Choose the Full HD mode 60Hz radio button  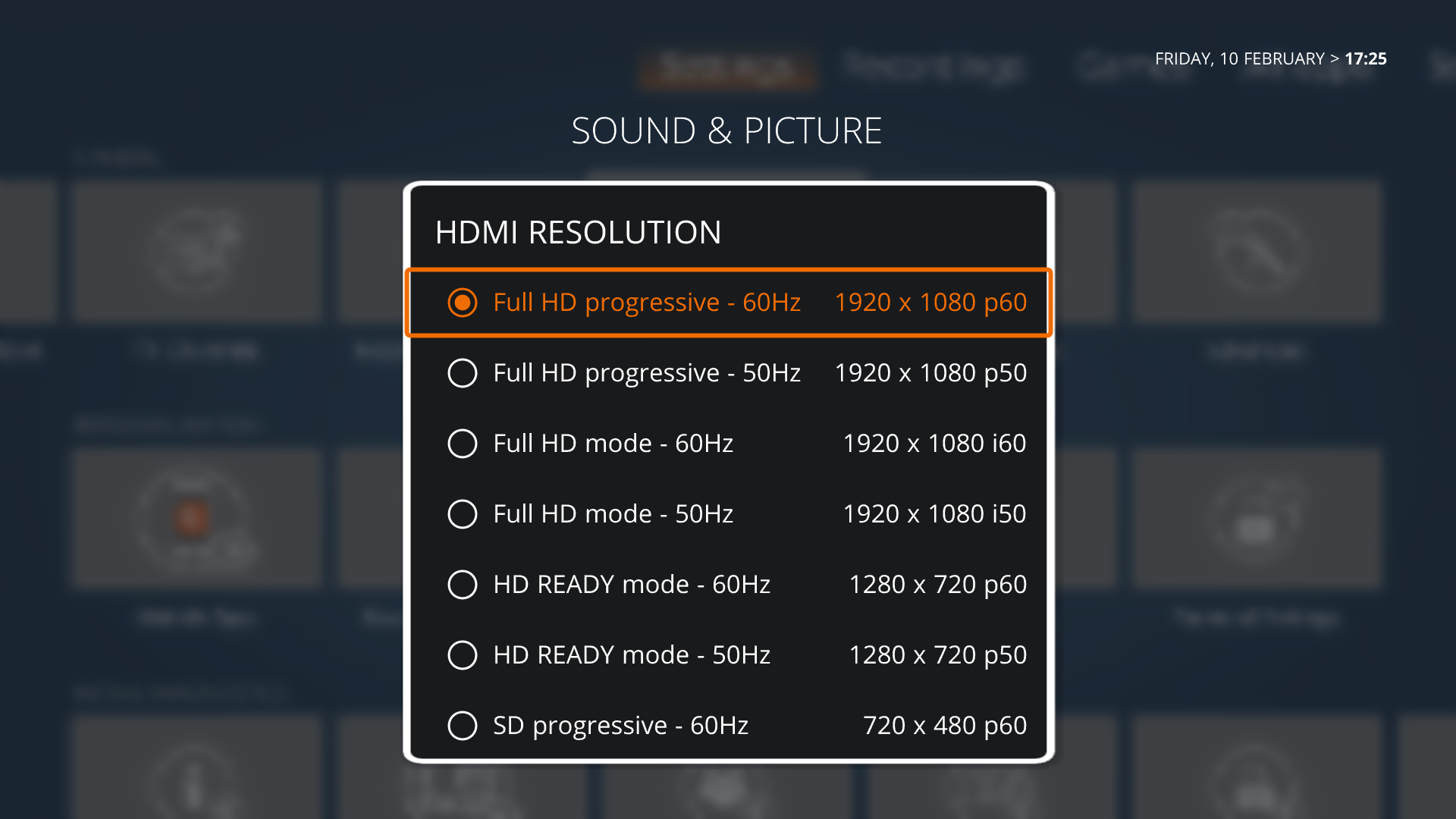point(463,444)
